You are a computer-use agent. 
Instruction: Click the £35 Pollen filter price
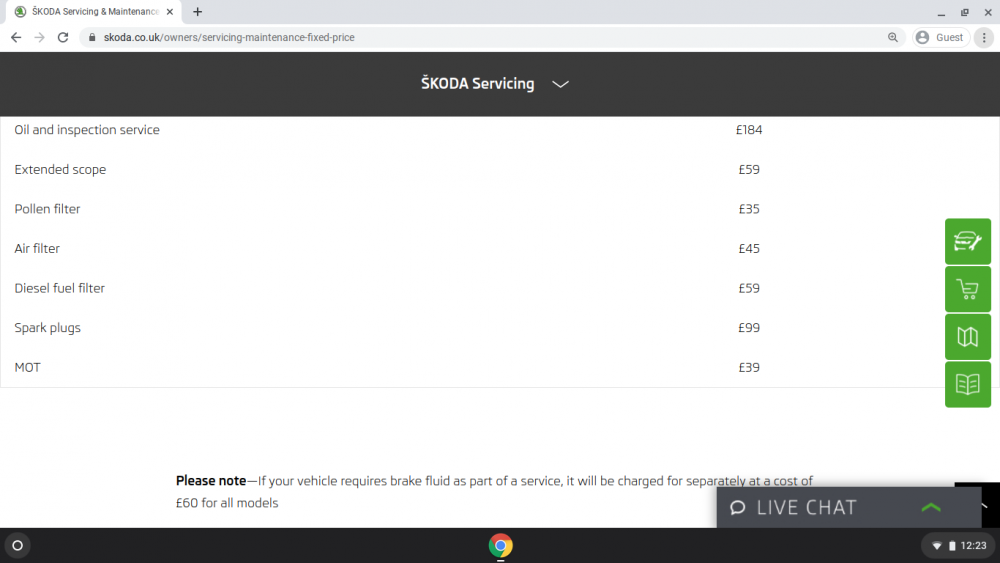pyautogui.click(x=749, y=209)
